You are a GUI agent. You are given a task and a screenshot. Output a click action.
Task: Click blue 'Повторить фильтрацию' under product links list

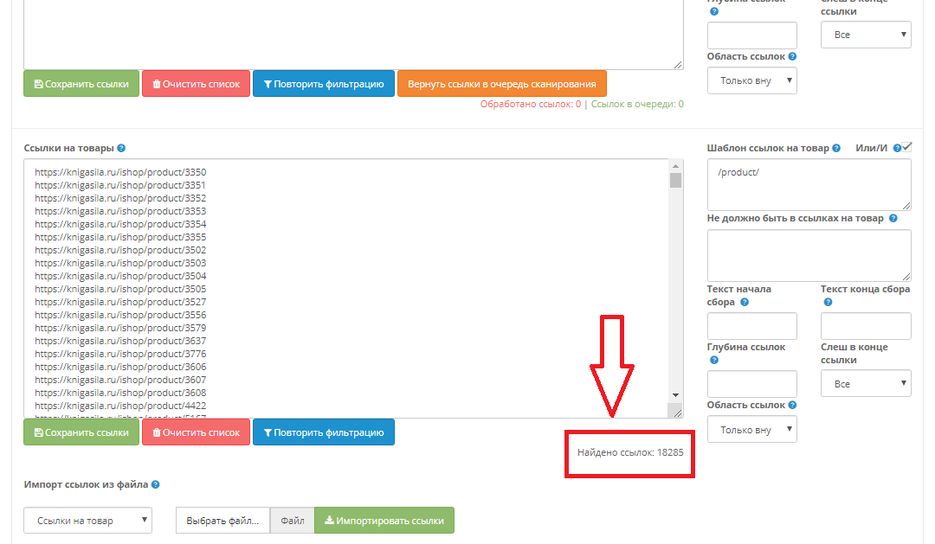(x=323, y=433)
